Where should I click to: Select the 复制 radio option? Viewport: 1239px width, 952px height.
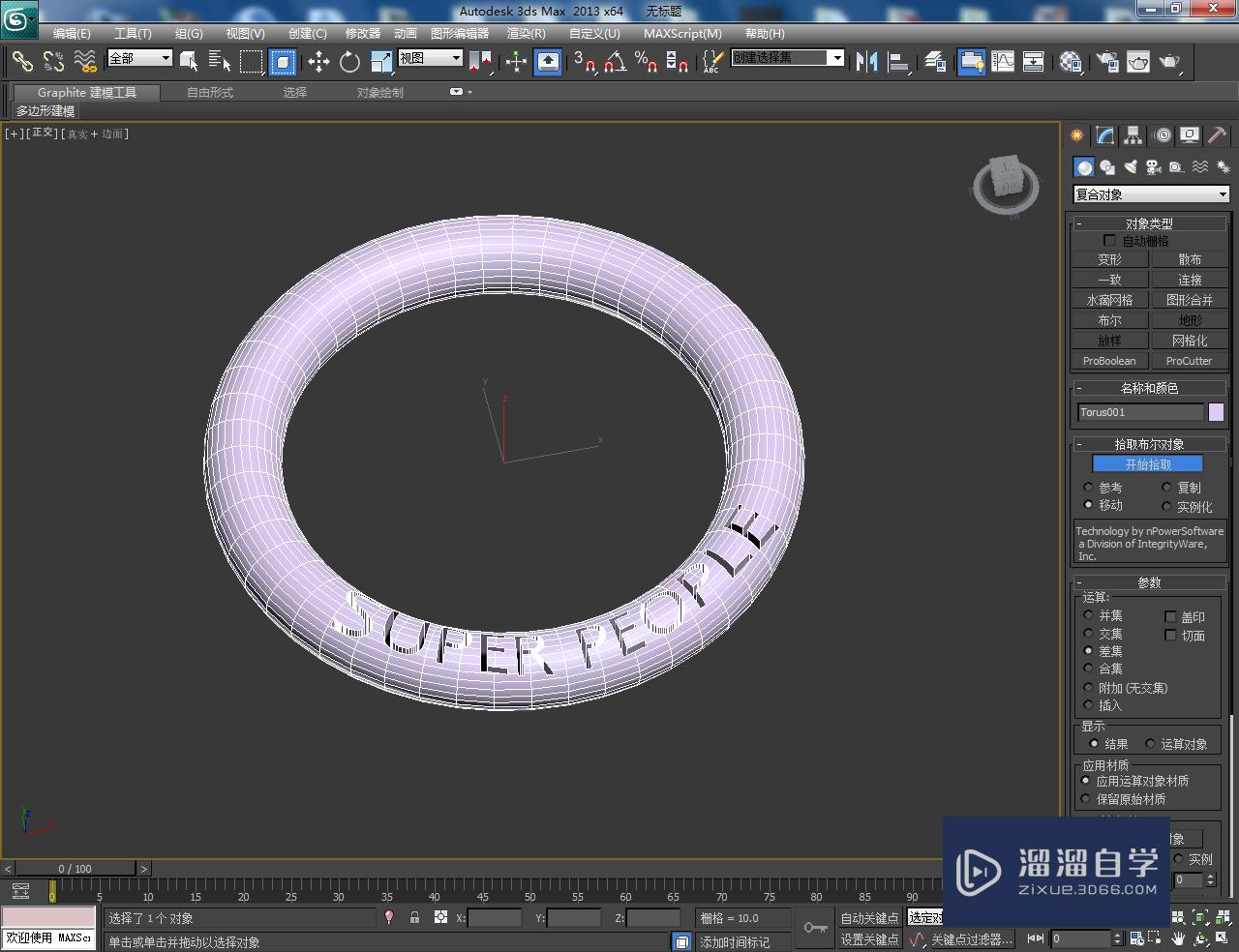[x=1166, y=488]
